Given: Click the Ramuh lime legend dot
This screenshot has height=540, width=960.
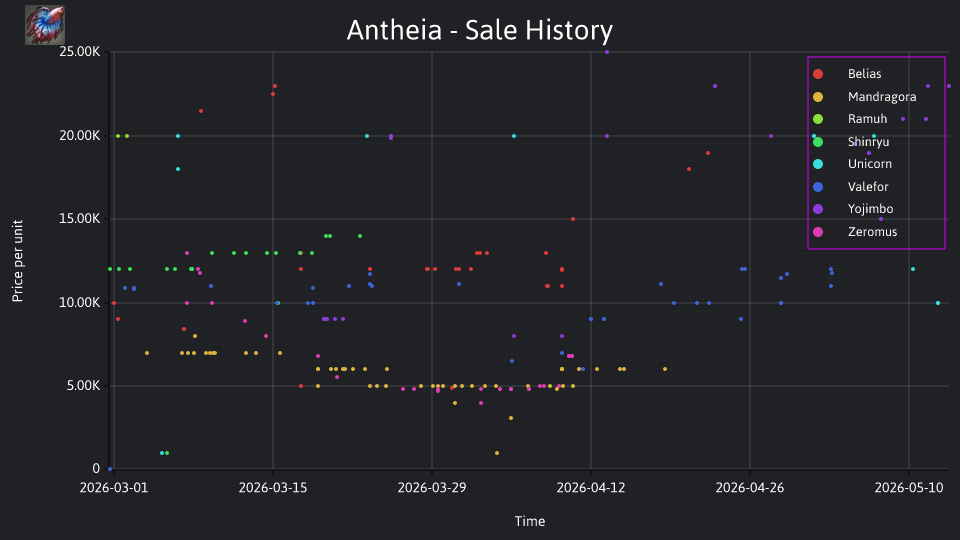Looking at the screenshot, I should pos(818,119).
